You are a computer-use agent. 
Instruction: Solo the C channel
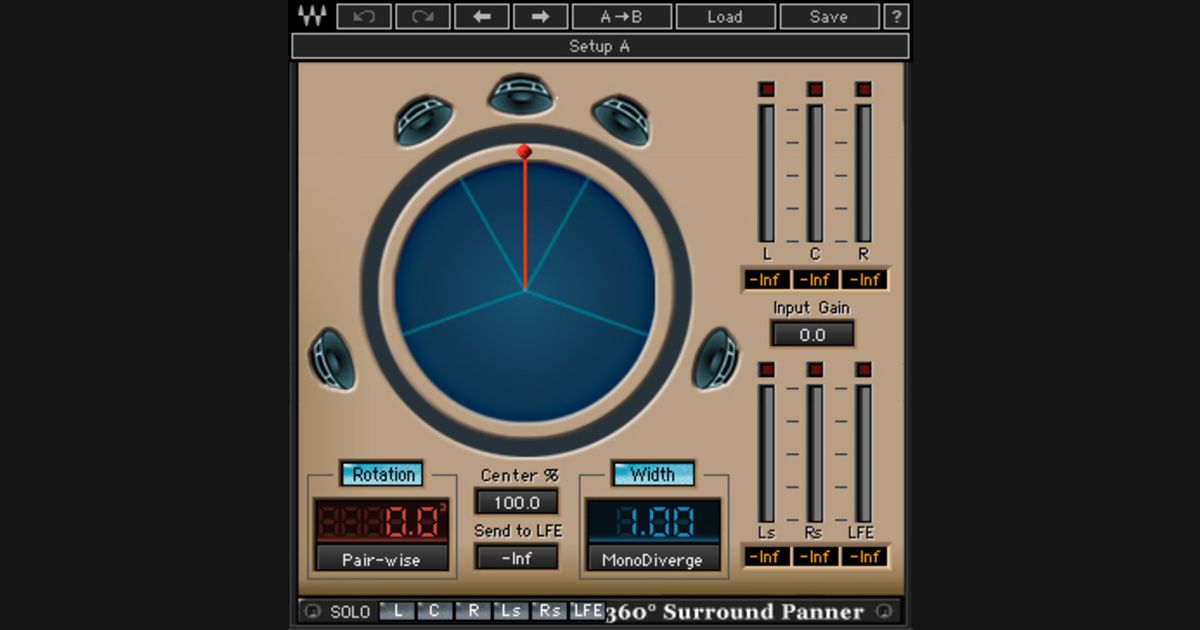tap(434, 611)
